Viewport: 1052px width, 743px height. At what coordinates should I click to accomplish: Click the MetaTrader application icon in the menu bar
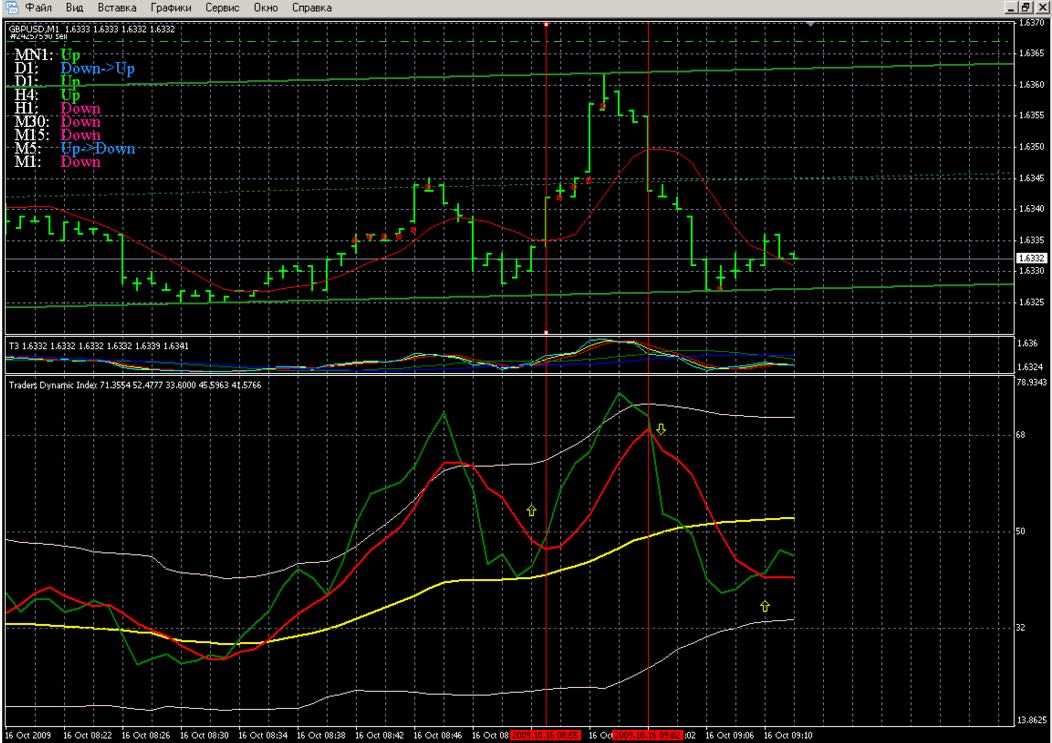(11, 7)
